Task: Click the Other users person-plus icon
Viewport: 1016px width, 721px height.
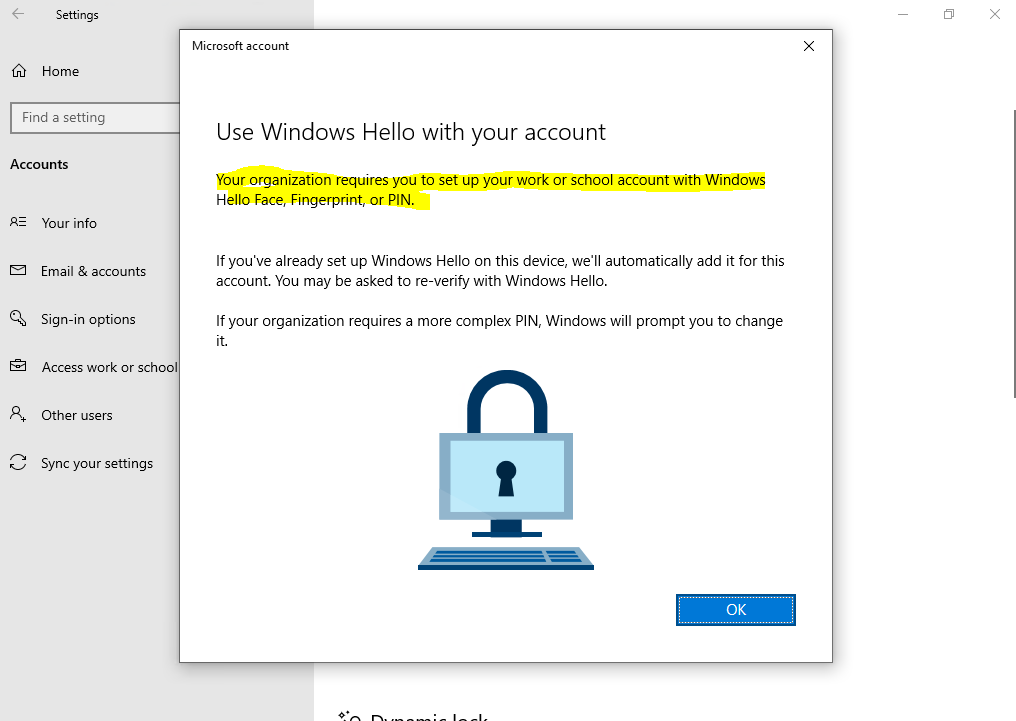Action: point(18,414)
